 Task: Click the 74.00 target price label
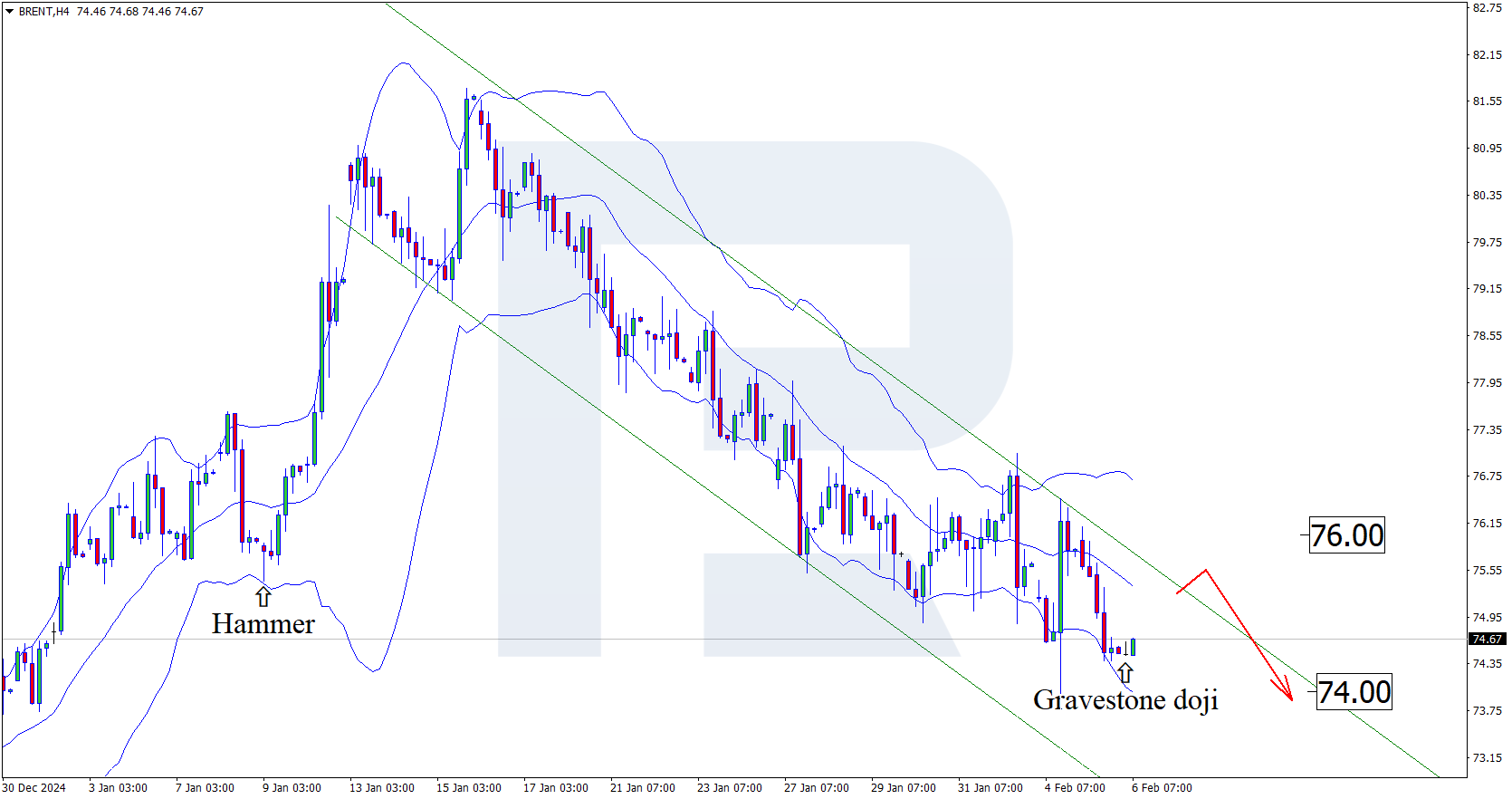coord(1354,692)
